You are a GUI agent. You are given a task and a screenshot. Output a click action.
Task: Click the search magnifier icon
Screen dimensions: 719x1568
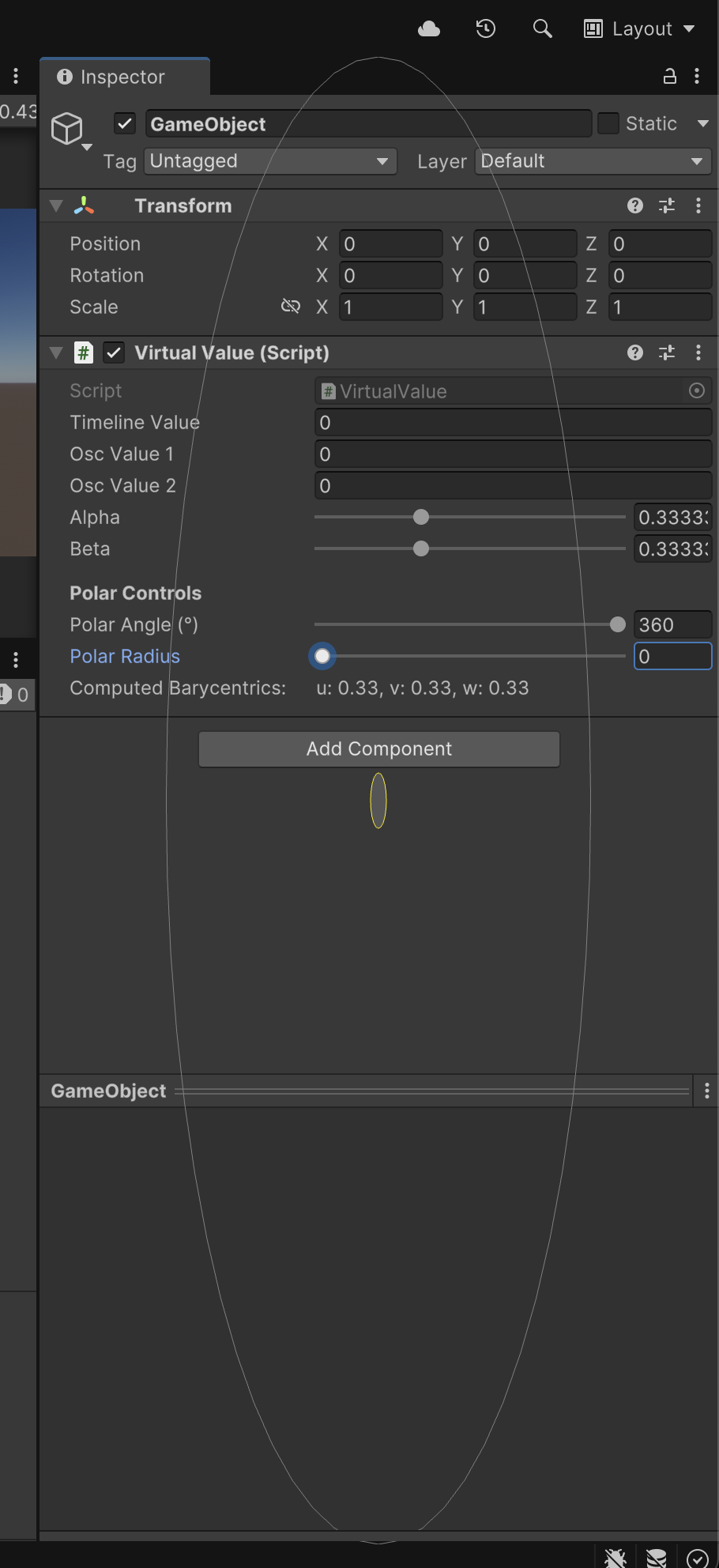(x=542, y=29)
